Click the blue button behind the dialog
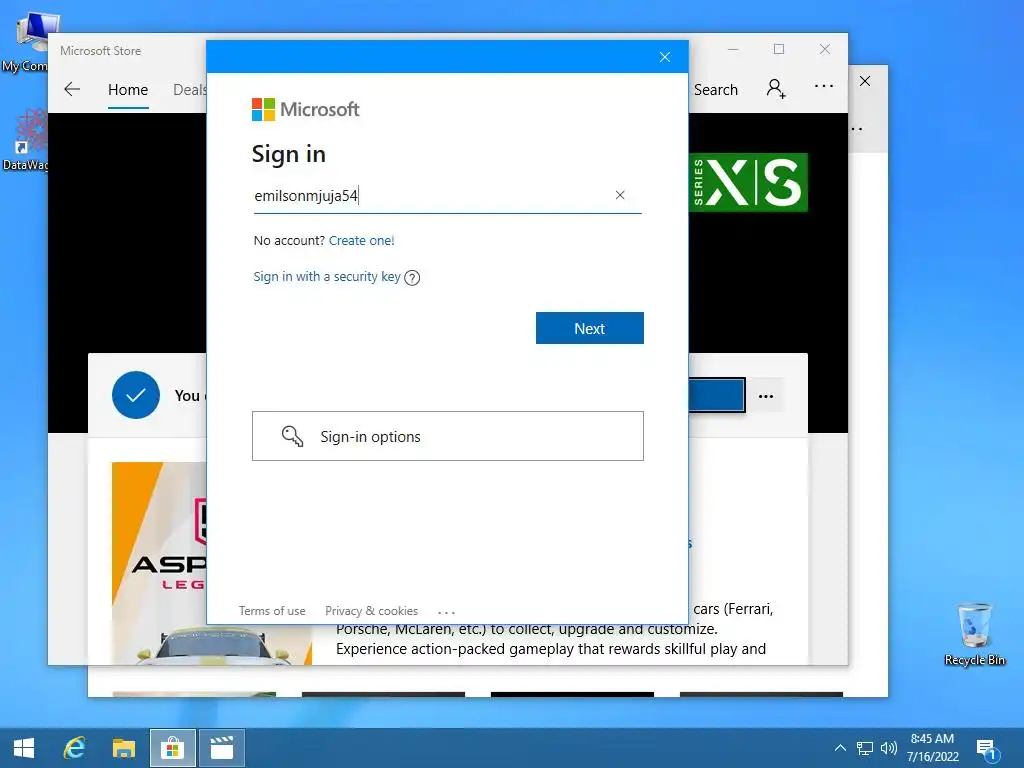 pos(716,395)
